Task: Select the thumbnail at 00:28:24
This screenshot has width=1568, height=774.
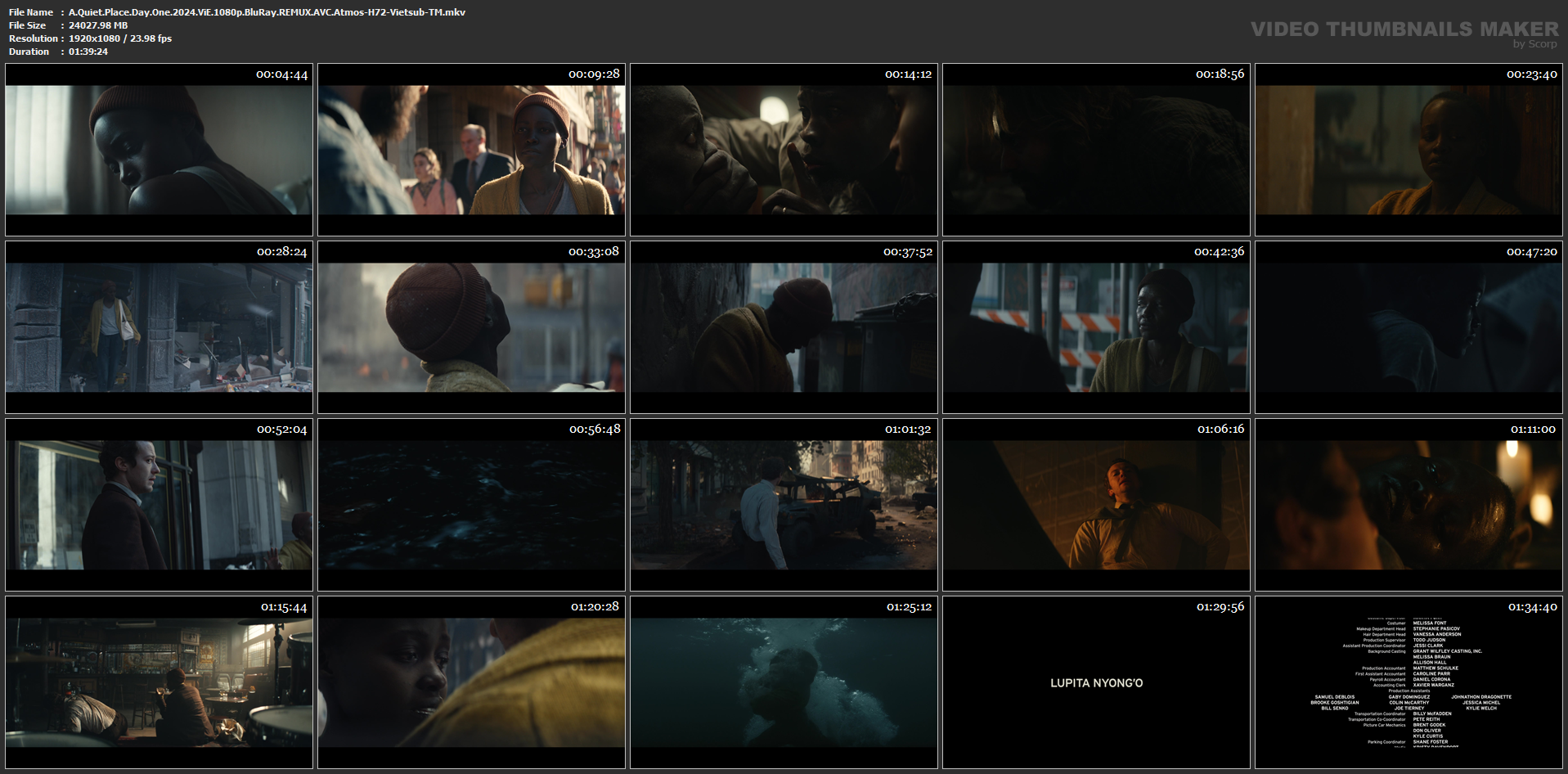Action: point(159,327)
